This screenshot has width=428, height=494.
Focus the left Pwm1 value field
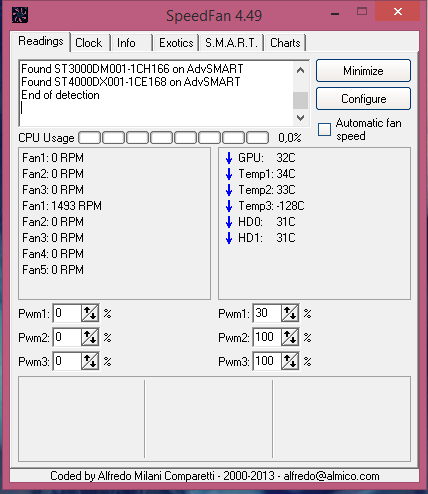click(x=67, y=313)
